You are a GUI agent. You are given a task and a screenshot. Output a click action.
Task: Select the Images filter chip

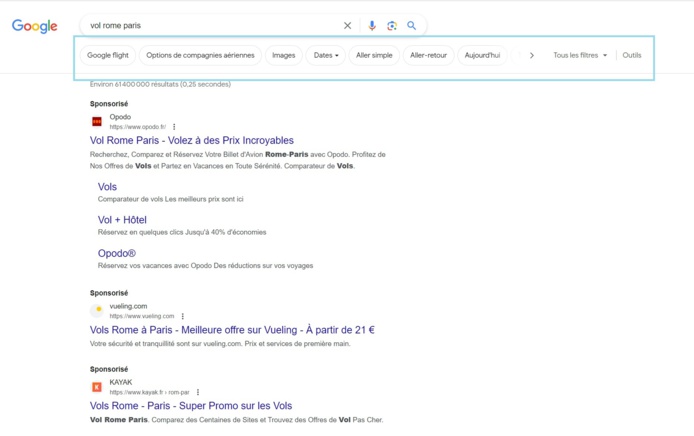tap(284, 55)
